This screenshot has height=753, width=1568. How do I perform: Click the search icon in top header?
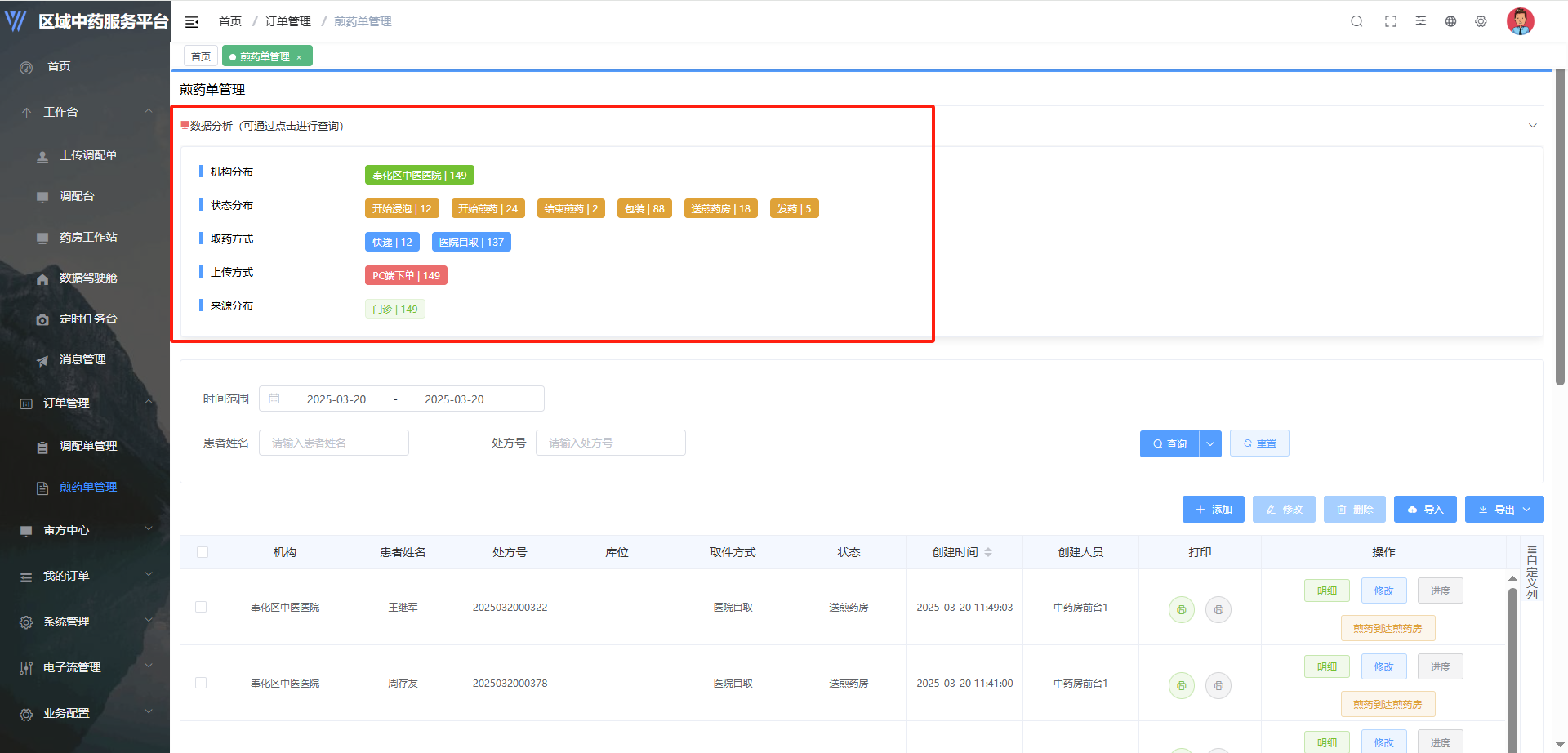click(1356, 21)
